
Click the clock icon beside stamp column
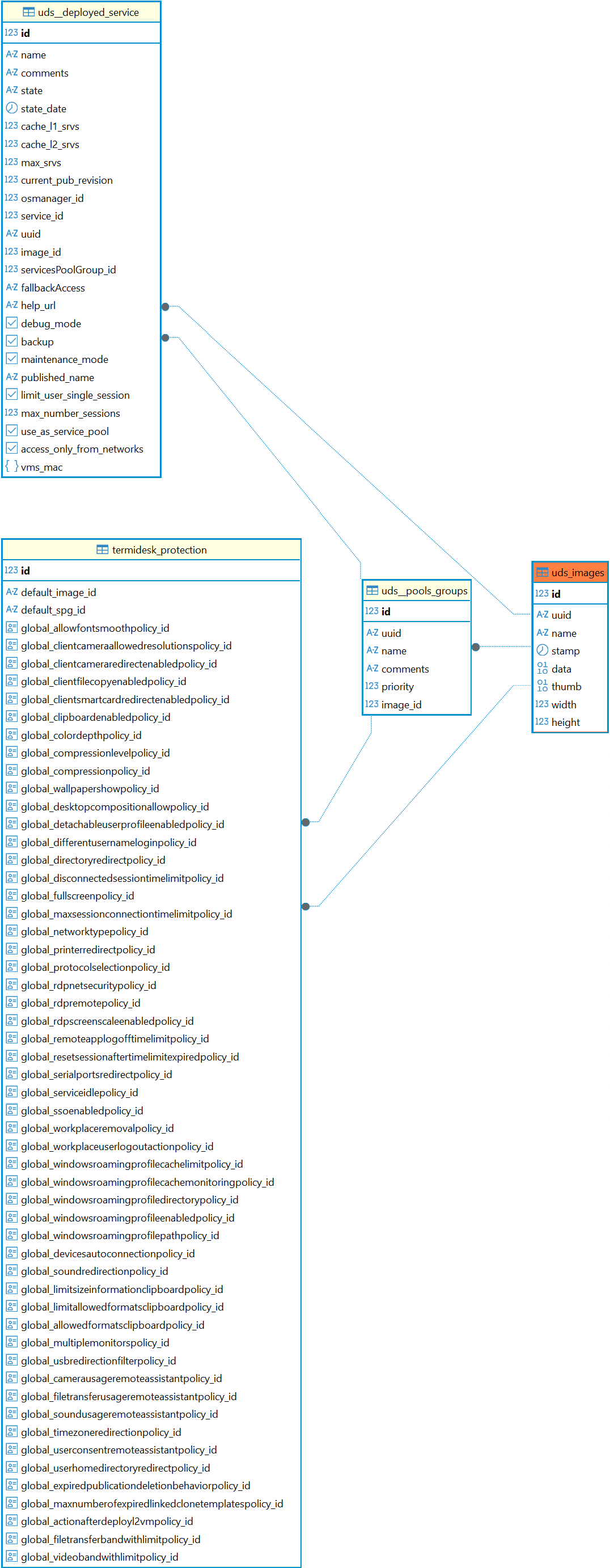tap(542, 650)
